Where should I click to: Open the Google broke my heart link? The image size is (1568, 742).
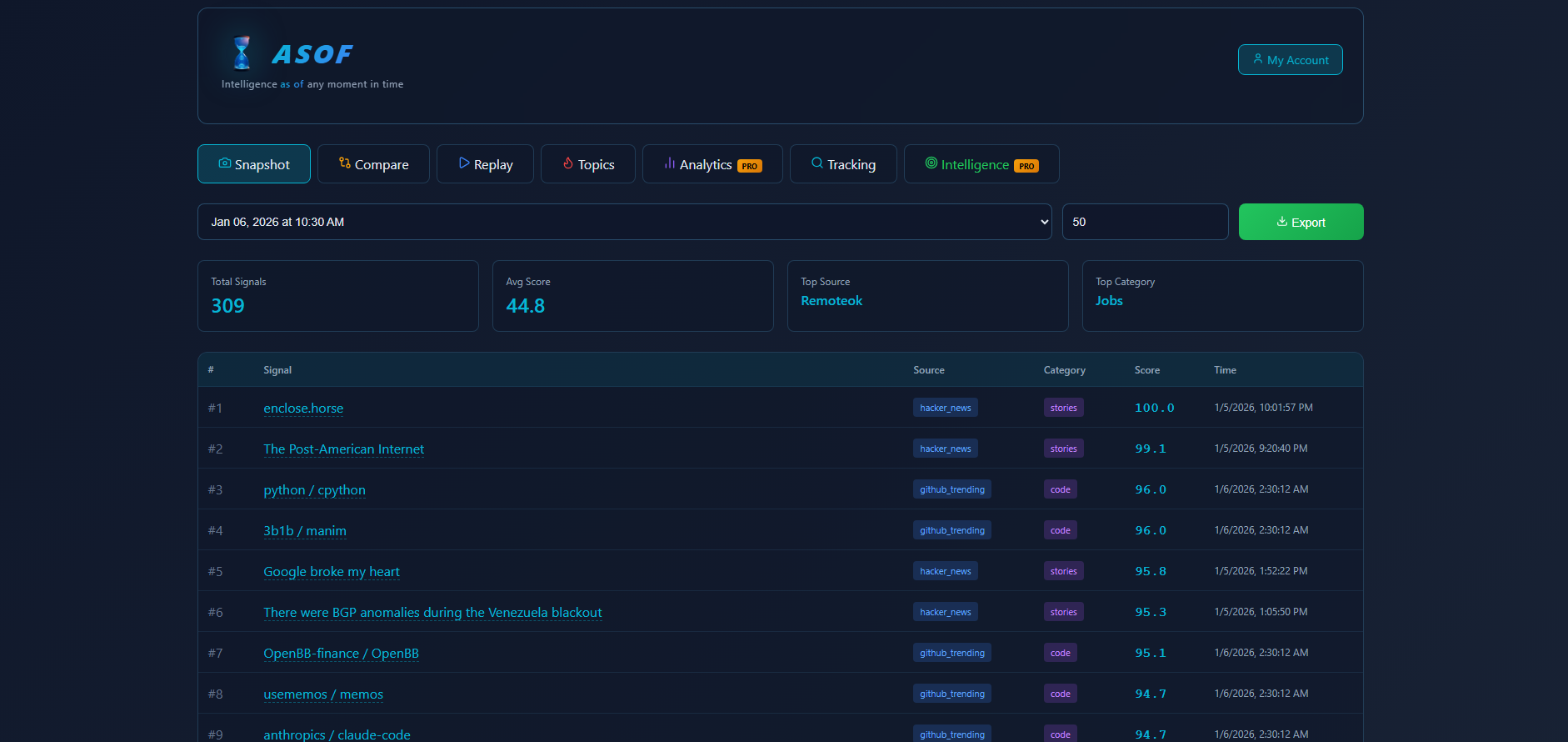(332, 572)
